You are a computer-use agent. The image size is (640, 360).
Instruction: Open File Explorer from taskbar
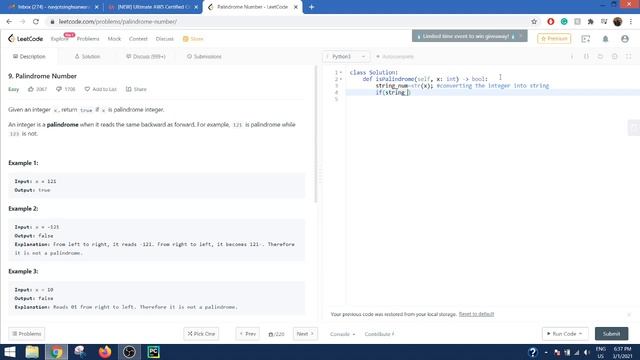[32, 352]
